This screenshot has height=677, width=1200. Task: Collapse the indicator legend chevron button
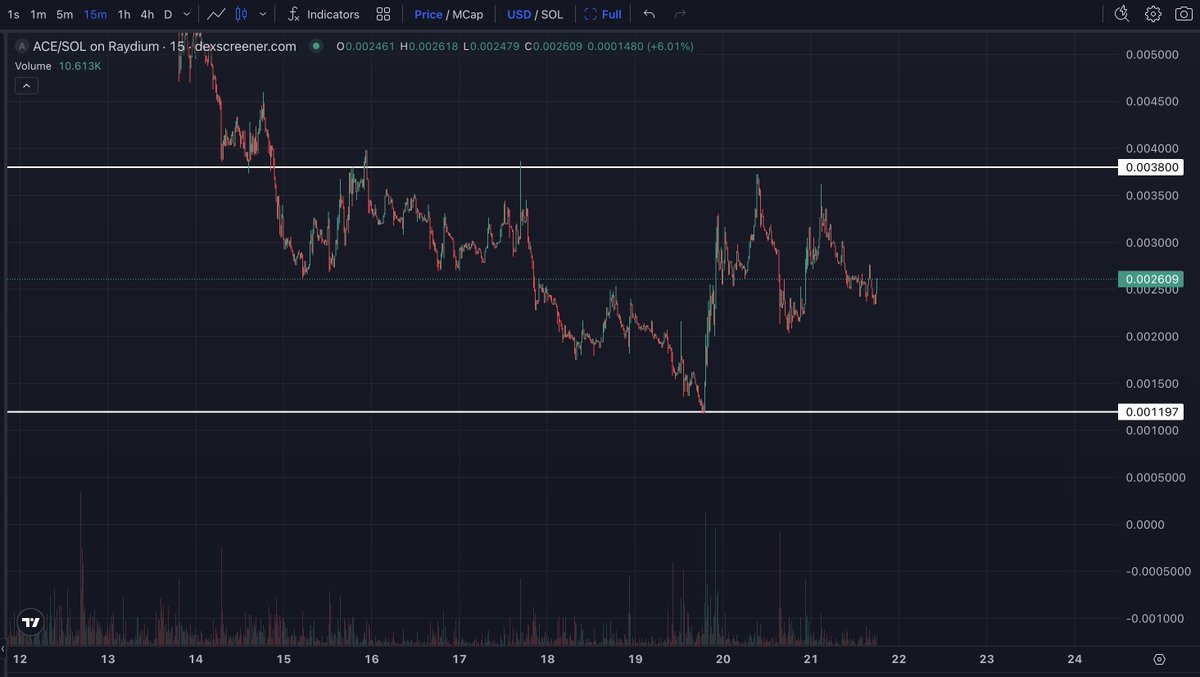point(27,86)
